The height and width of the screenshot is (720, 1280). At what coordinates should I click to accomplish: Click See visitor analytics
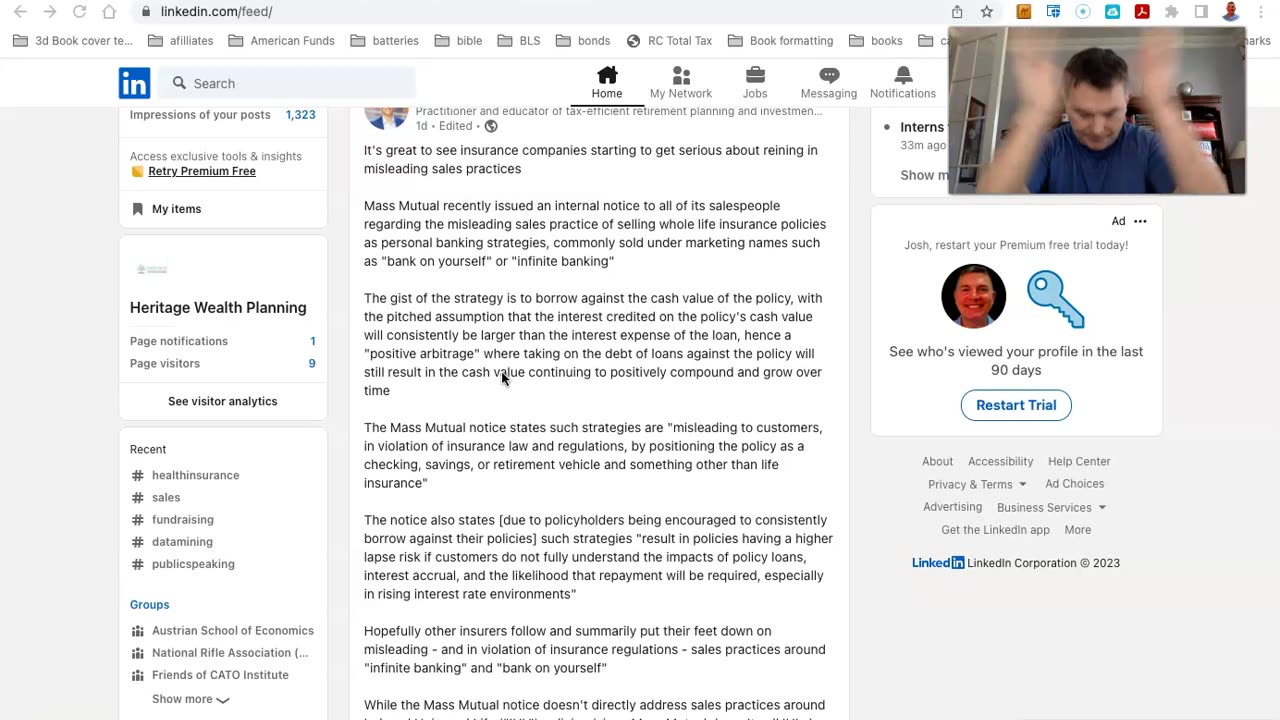(223, 401)
